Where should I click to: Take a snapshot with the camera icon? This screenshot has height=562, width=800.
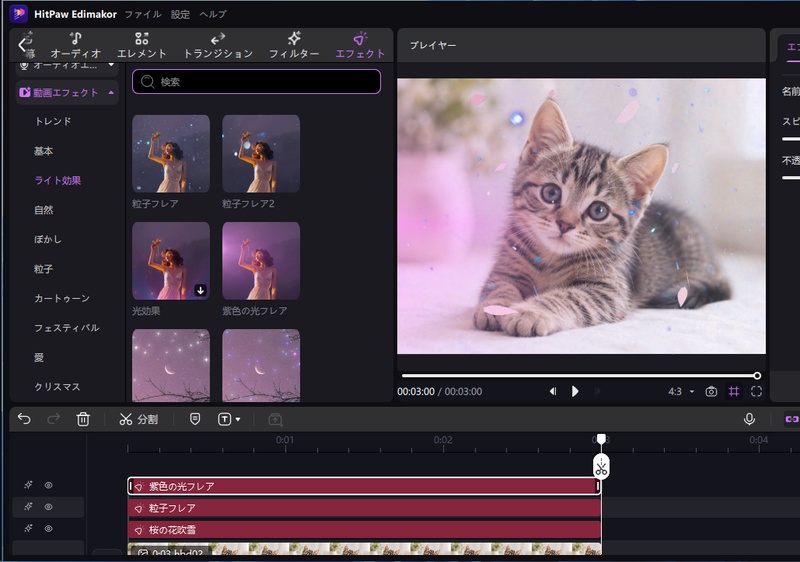[x=711, y=391]
